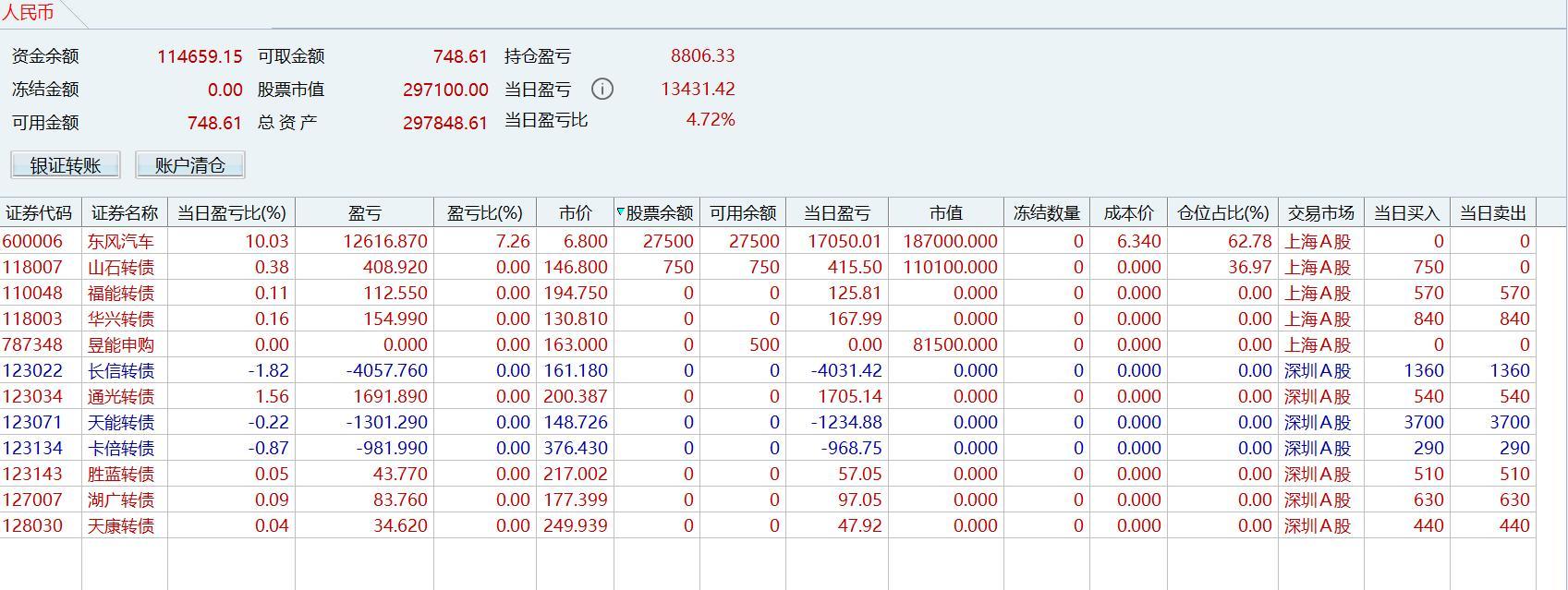Click security code 123071
This screenshot has width=1568, height=590.
click(x=32, y=422)
